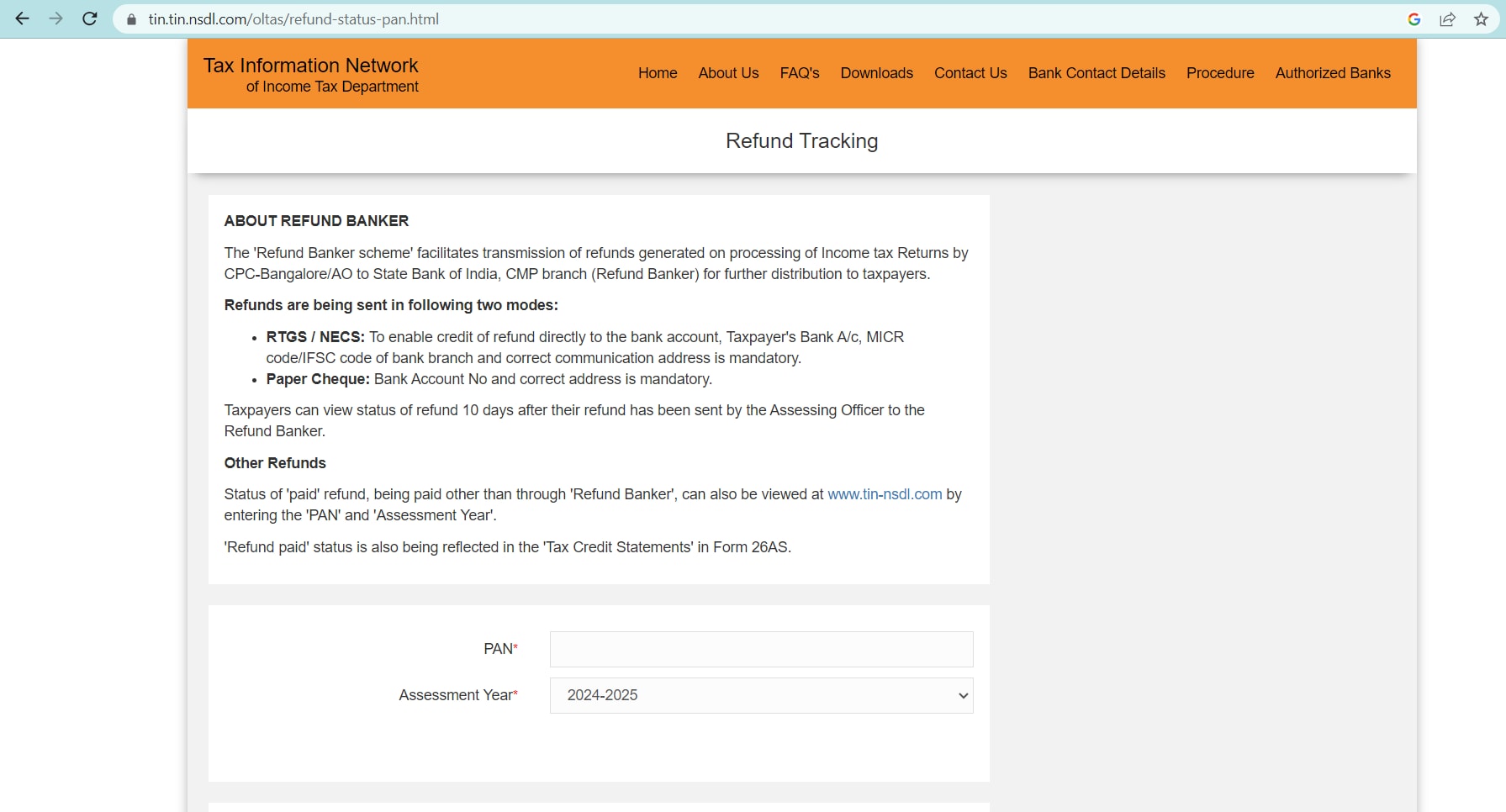Follow the www.tin-nsdl.com hyperlink
The image size is (1506, 812).
[x=885, y=494]
